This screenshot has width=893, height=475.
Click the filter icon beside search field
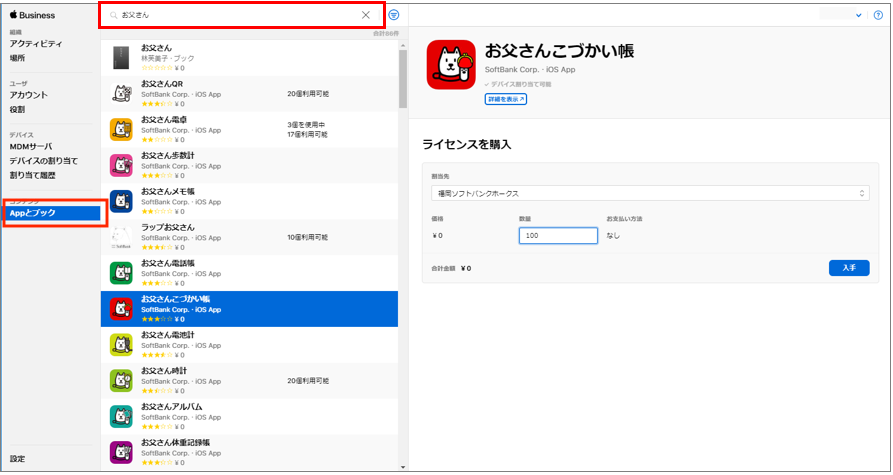393,15
